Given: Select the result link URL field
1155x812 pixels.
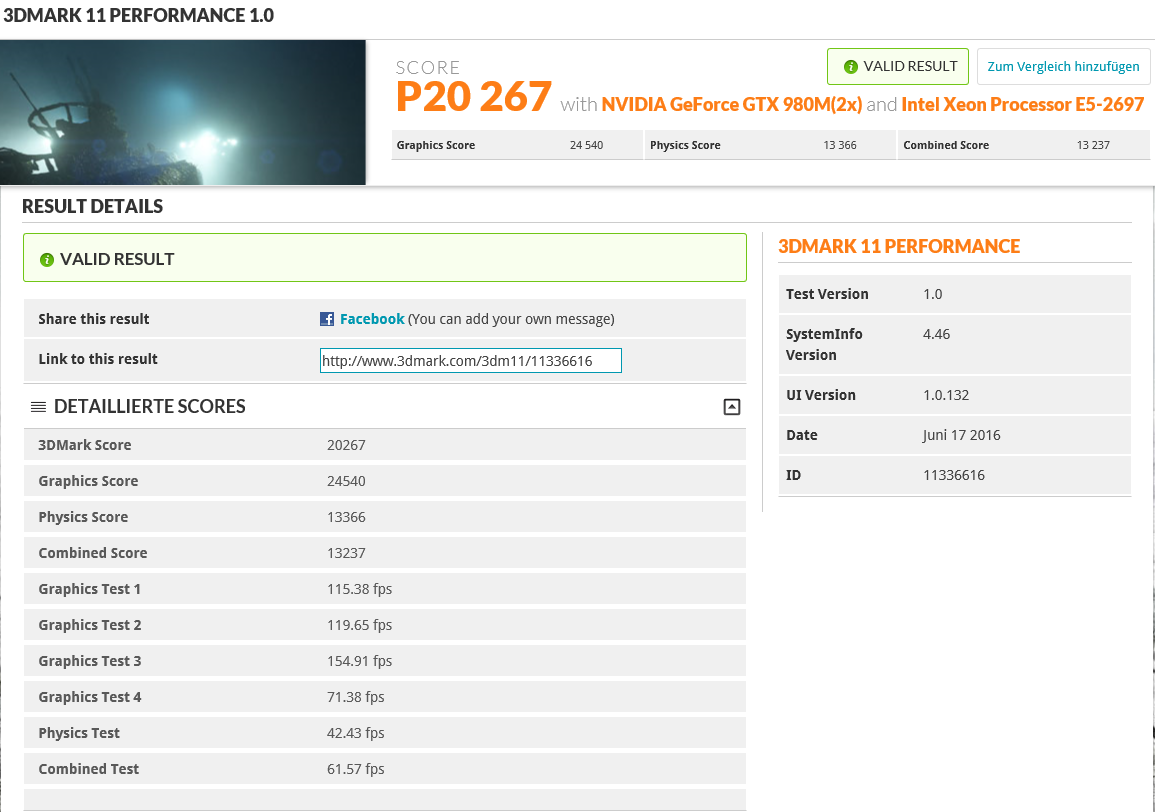Looking at the screenshot, I should point(471,360).
